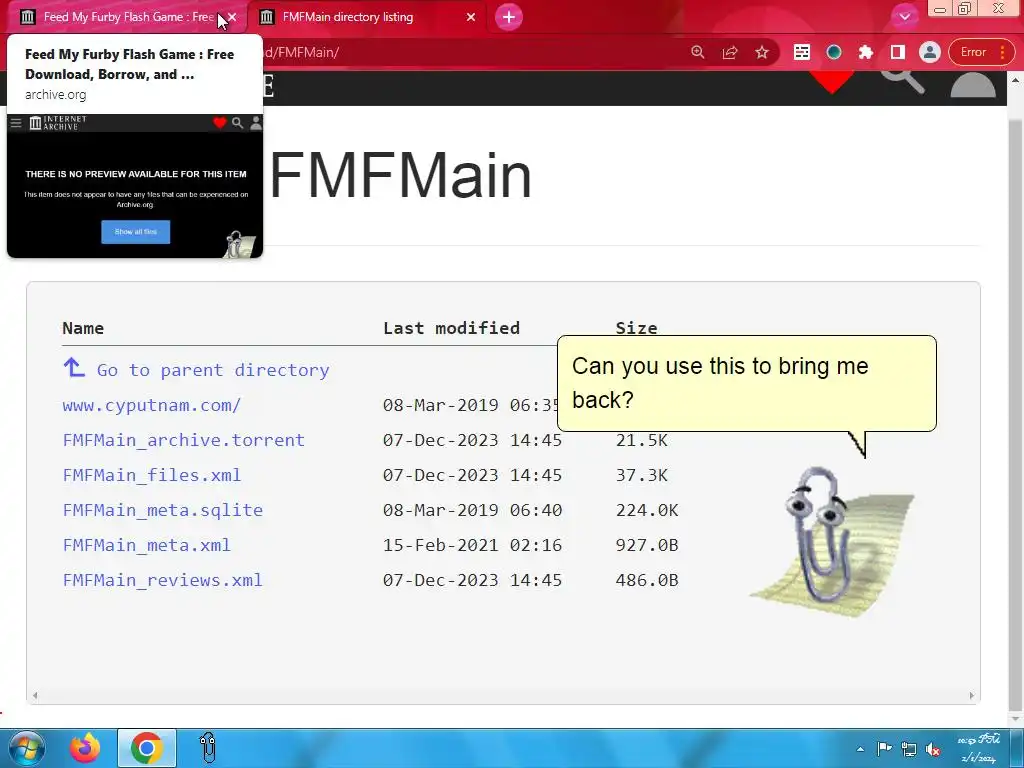
Task: Open the Chrome profile avatar
Action: [930, 52]
